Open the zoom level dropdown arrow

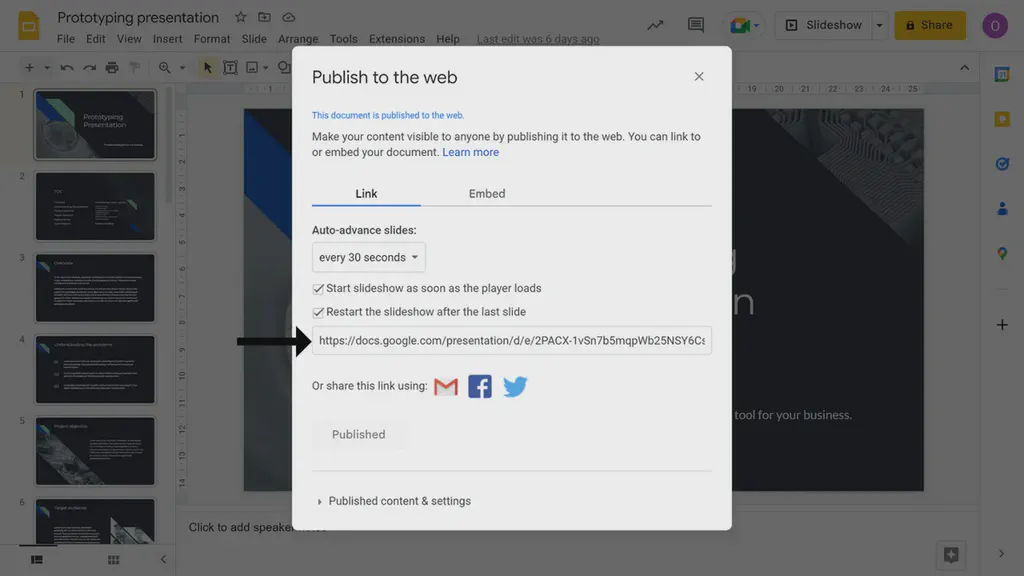pyautogui.click(x=183, y=67)
